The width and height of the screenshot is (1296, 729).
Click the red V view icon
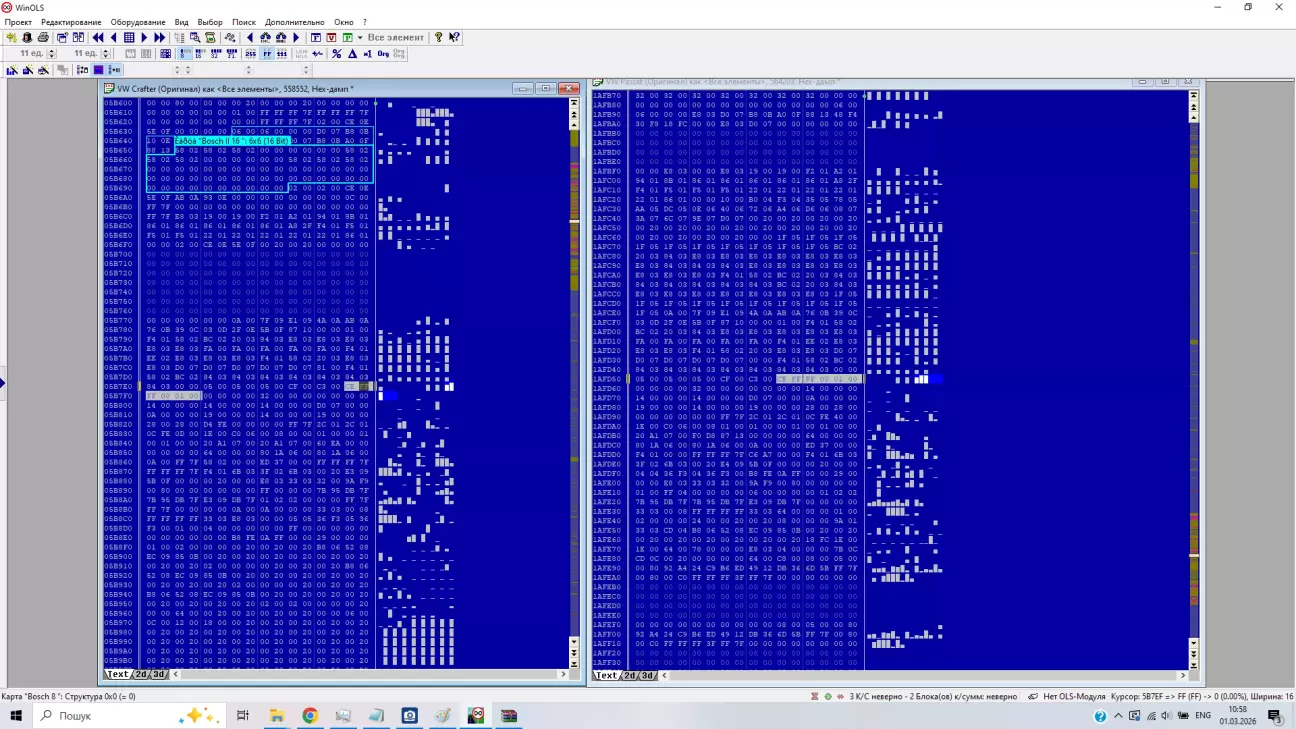331,38
